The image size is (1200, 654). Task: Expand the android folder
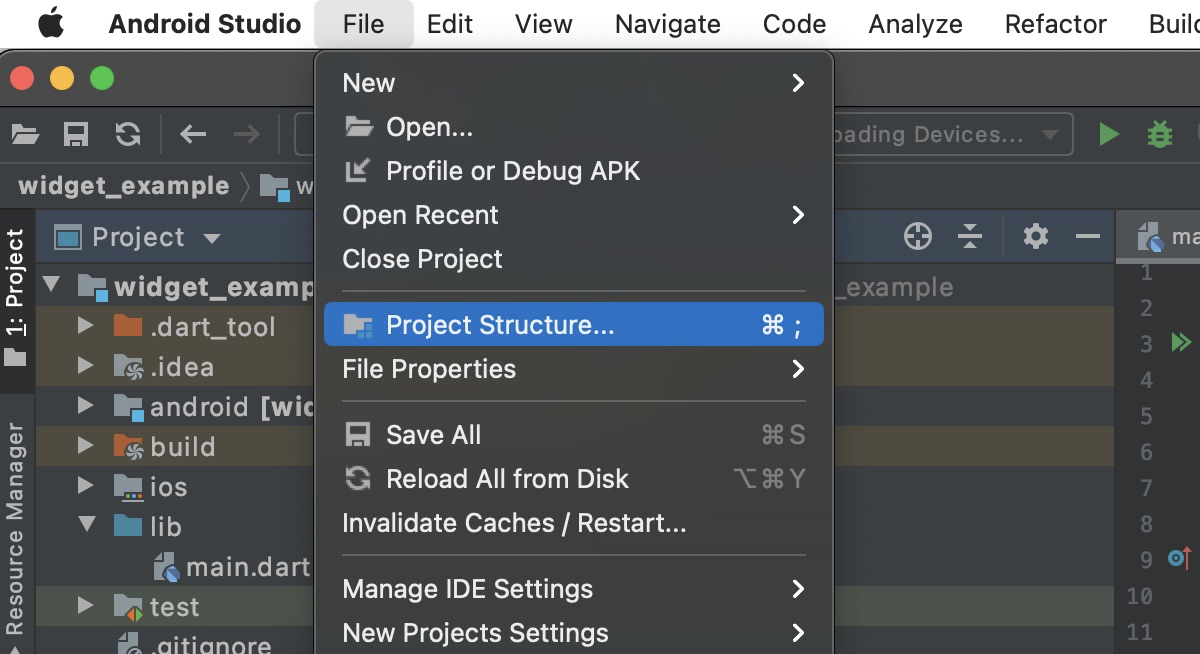(x=85, y=406)
